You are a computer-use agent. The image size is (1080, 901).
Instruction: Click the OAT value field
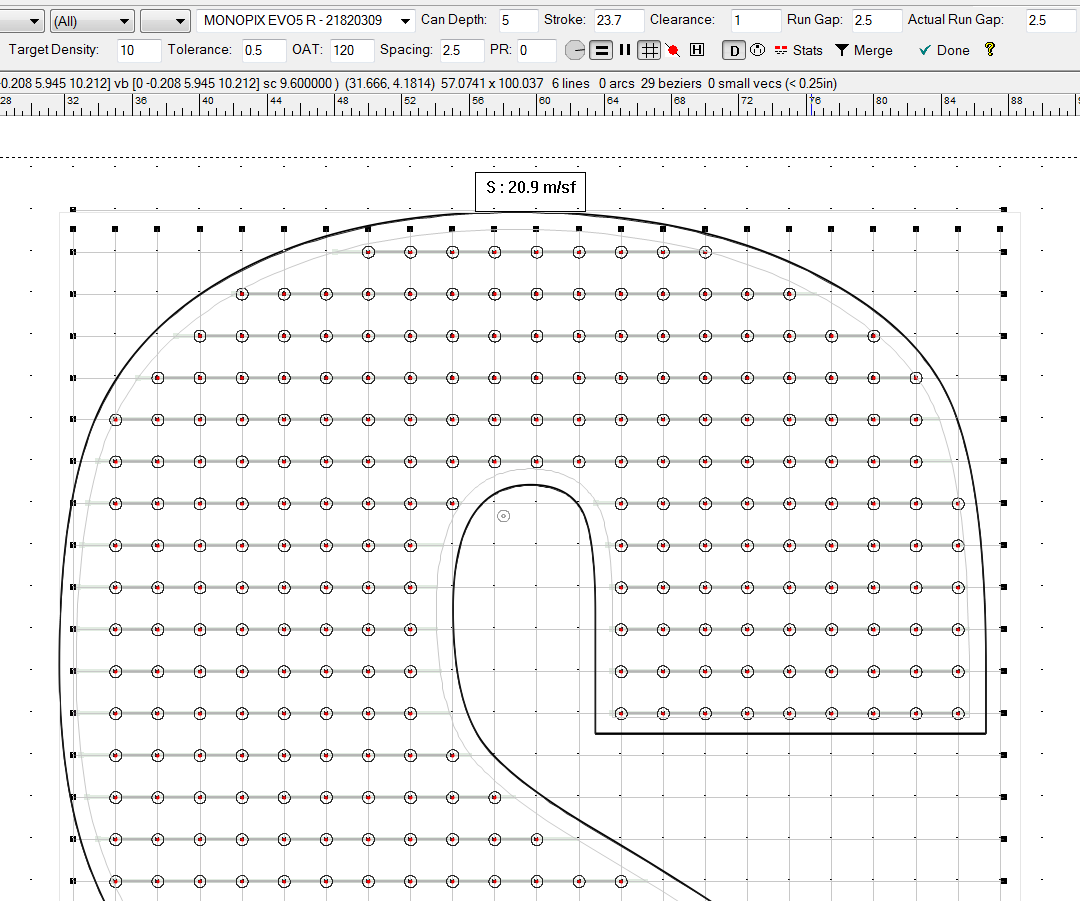click(x=352, y=50)
